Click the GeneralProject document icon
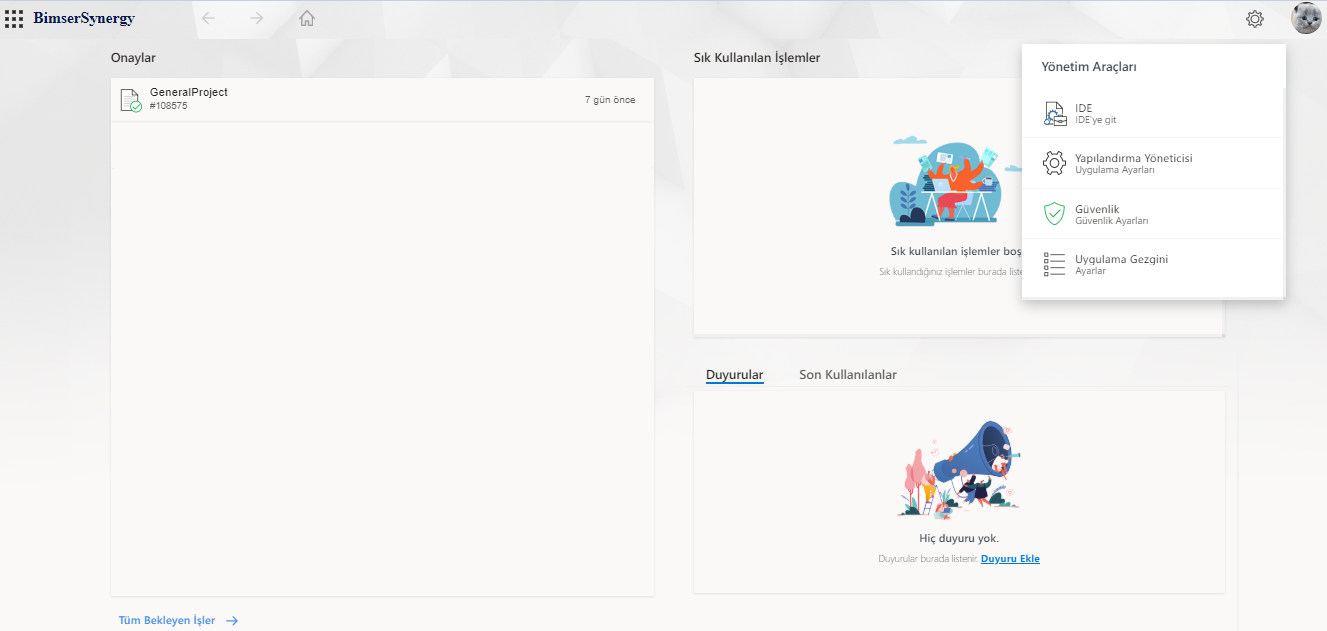Image resolution: width=1327 pixels, height=631 pixels. pos(130,100)
